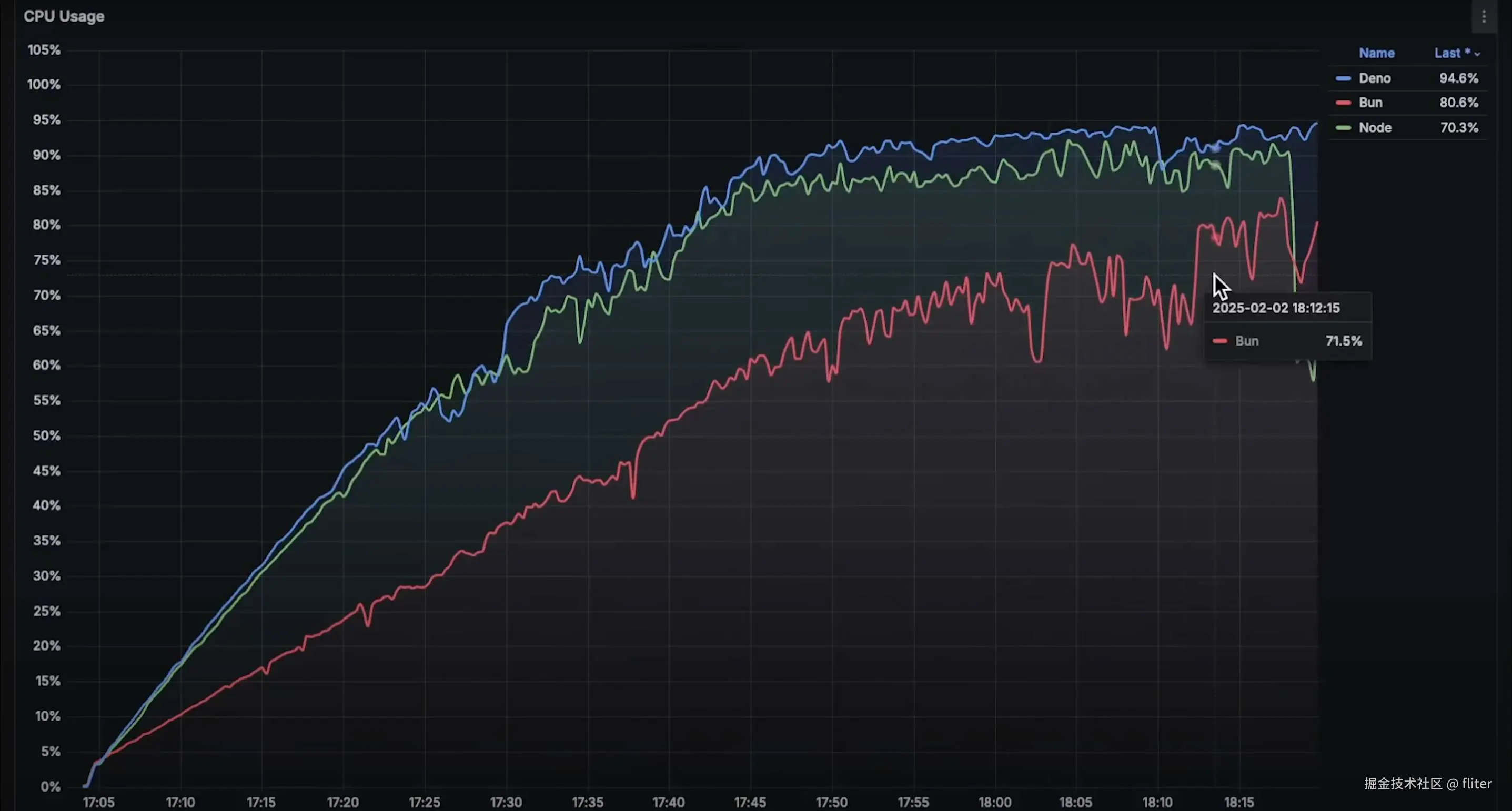The height and width of the screenshot is (811, 1512).
Task: Click the 17:30 x-axis time label
Action: tap(506, 802)
